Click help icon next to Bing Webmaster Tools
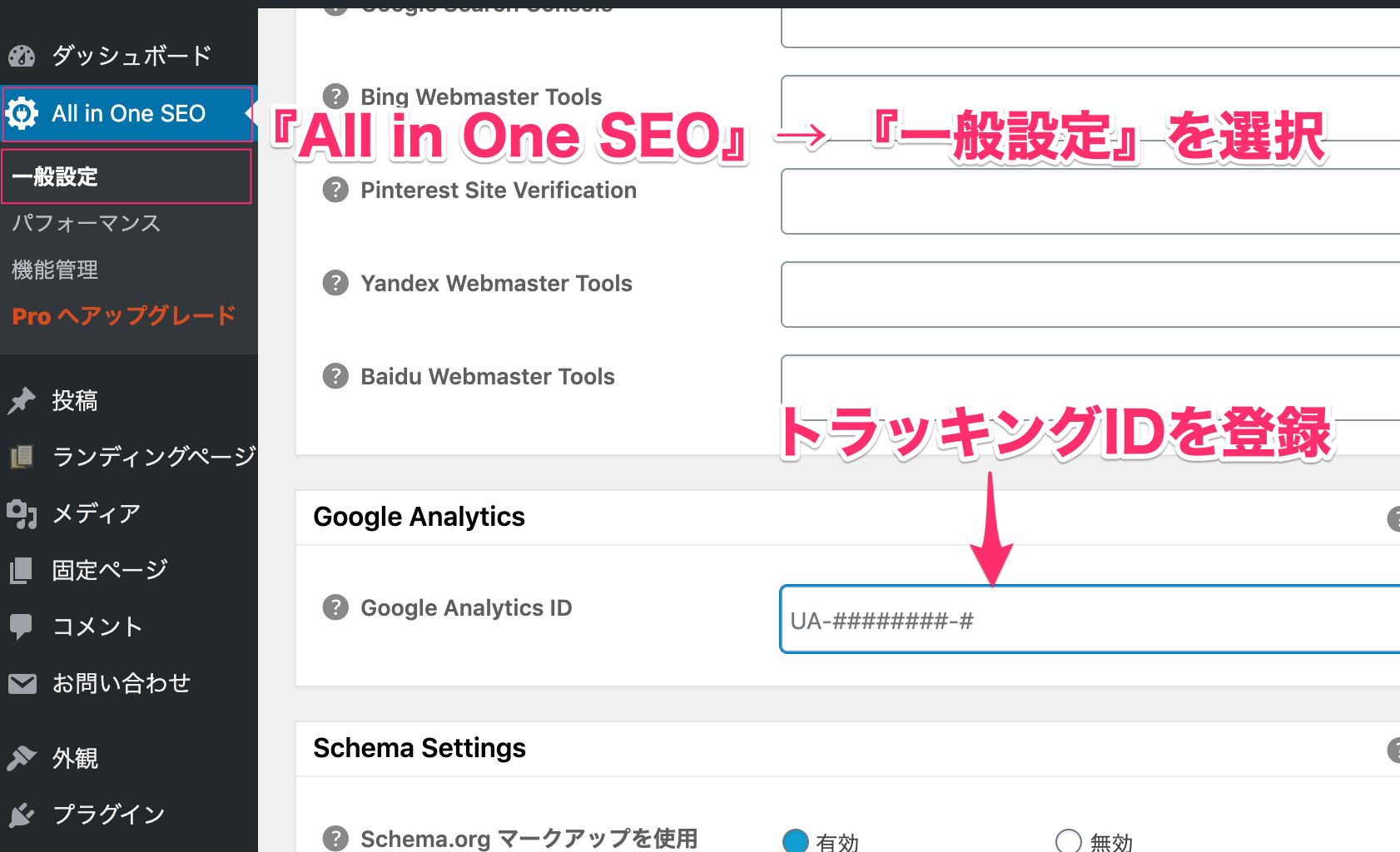This screenshot has height=852, width=1400. (x=335, y=97)
